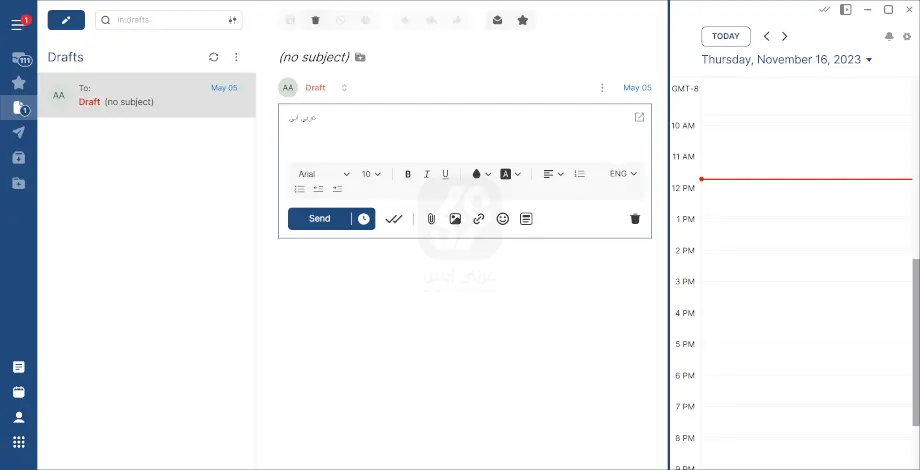Click the snooze icon in top toolbar
The width and height of the screenshot is (920, 470).
coord(366,20)
